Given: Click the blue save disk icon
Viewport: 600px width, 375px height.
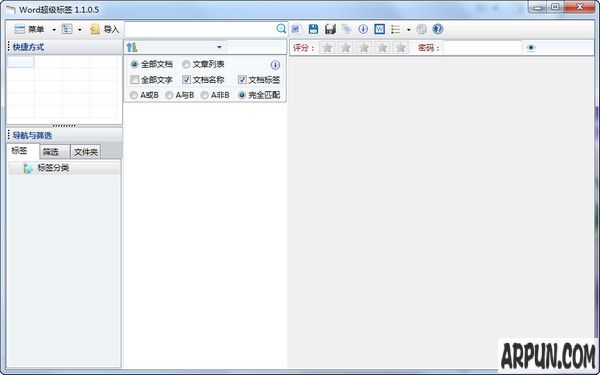Looking at the screenshot, I should pos(313,29).
